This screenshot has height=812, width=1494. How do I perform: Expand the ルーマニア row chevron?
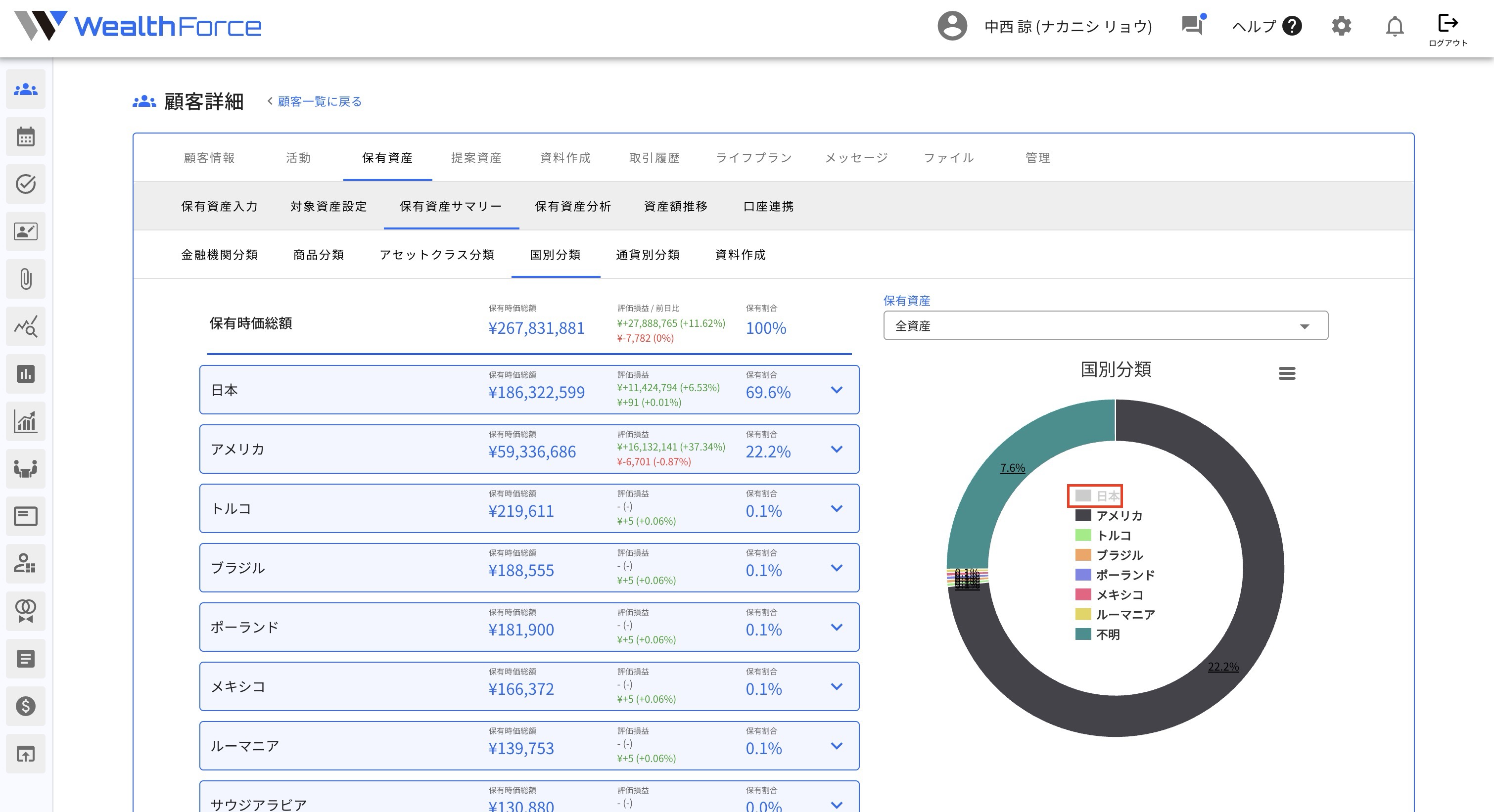pyautogui.click(x=837, y=746)
